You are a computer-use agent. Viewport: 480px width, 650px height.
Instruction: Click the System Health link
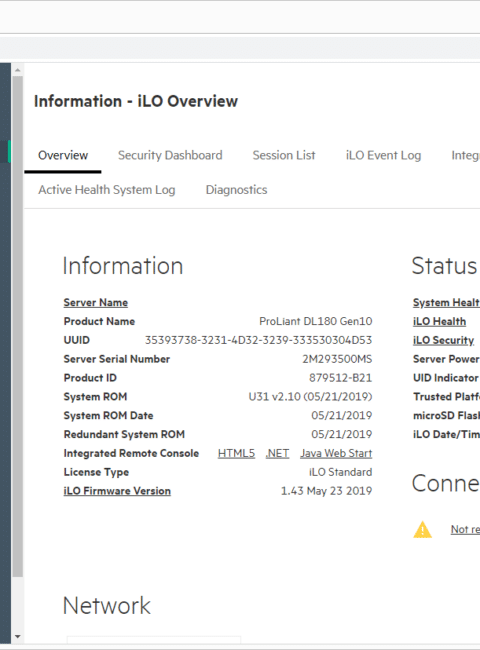pos(446,303)
